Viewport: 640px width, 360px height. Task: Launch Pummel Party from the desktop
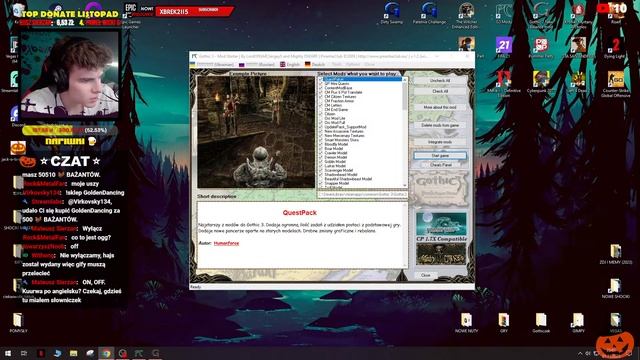click(x=541, y=47)
